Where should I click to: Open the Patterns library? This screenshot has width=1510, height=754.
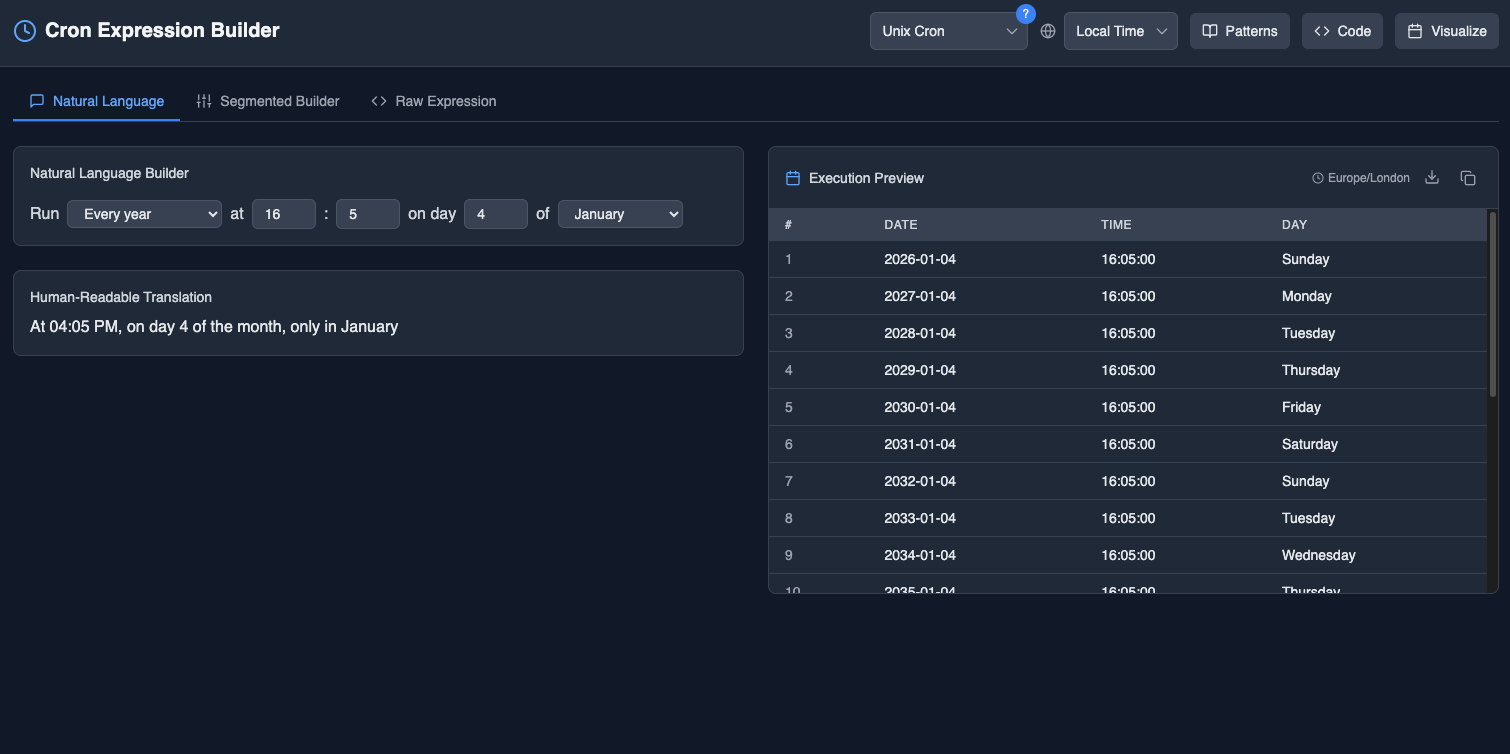(1240, 31)
